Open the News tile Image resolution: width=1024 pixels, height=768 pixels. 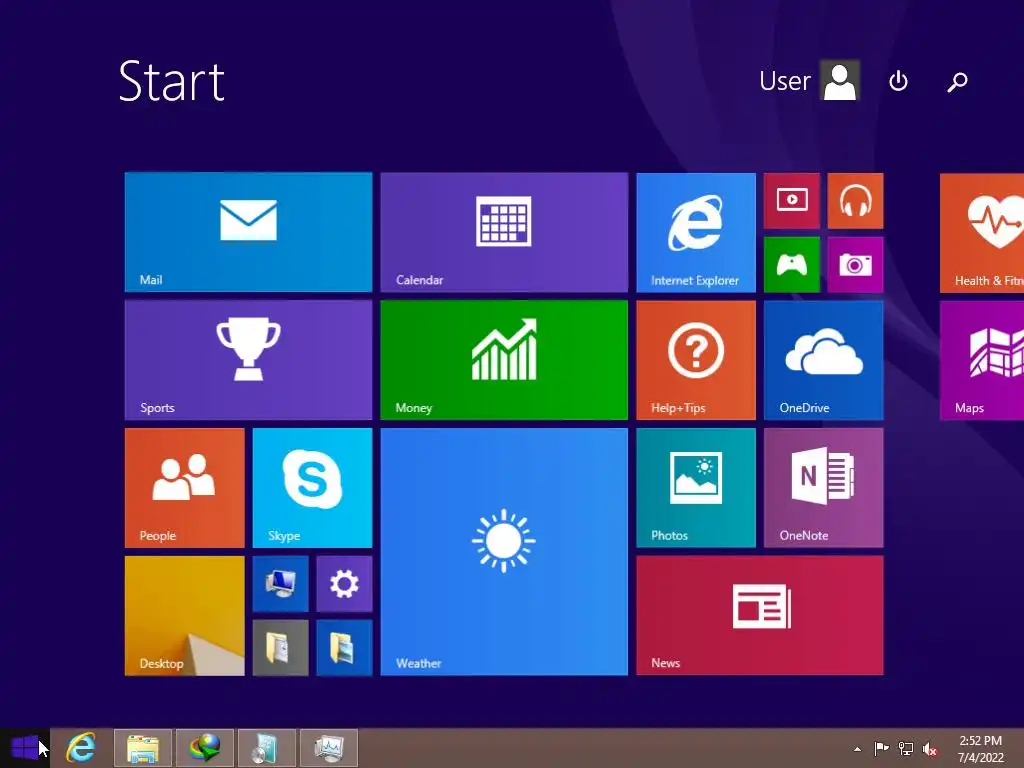(760, 616)
